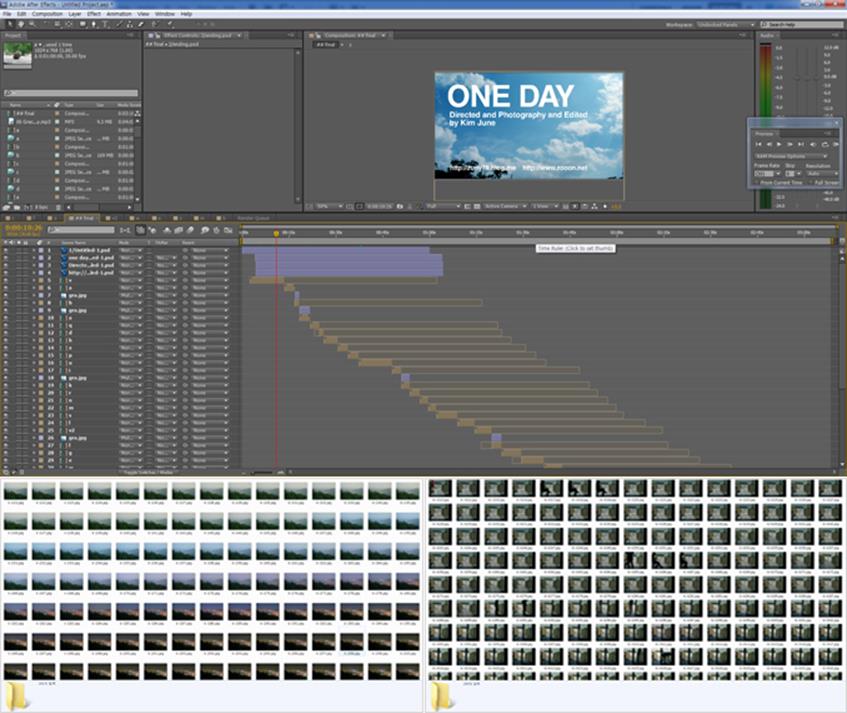
Task: Select the Hand tool
Action: click(x=21, y=24)
